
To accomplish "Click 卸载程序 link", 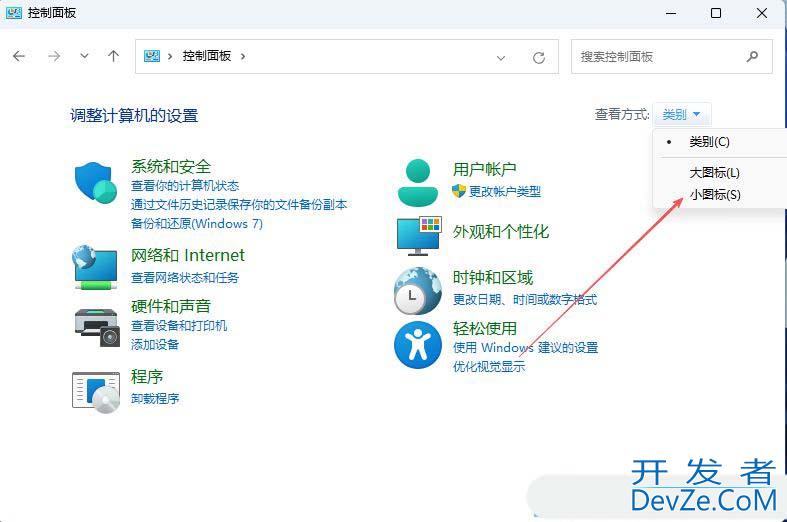I will point(155,399).
